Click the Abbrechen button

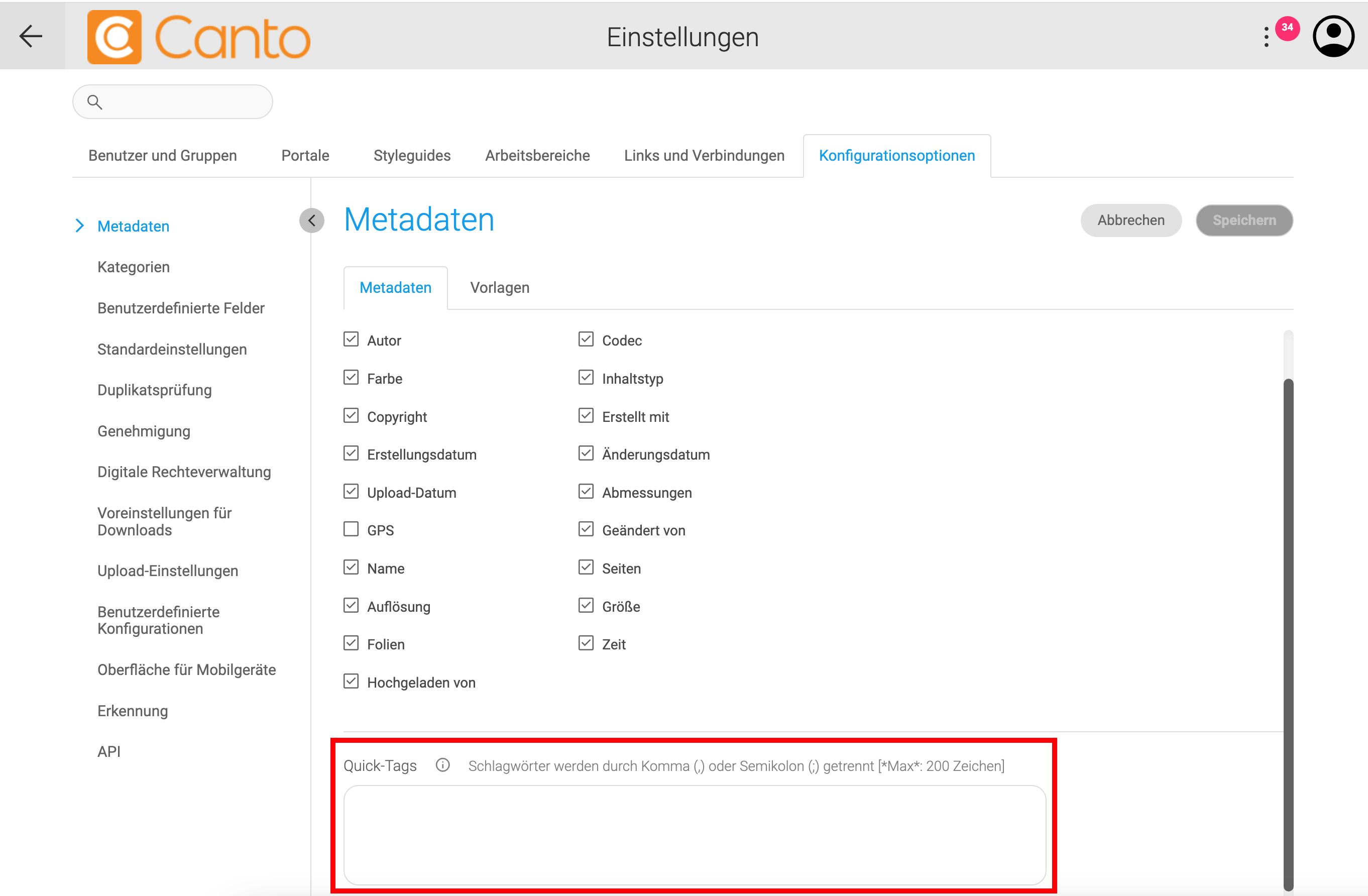point(1130,220)
